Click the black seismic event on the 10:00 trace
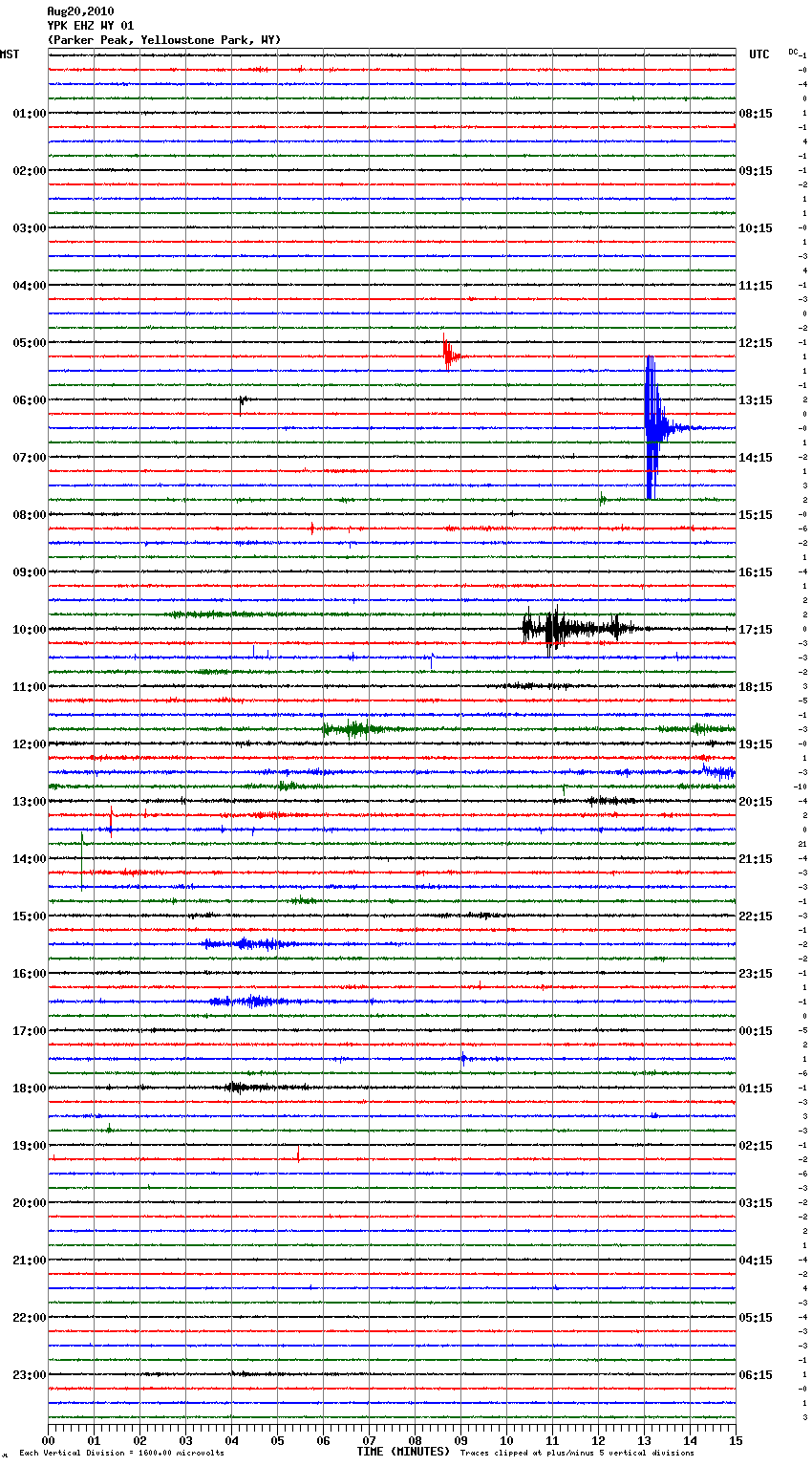Viewport: 812px width, 1466px height. coord(583,629)
